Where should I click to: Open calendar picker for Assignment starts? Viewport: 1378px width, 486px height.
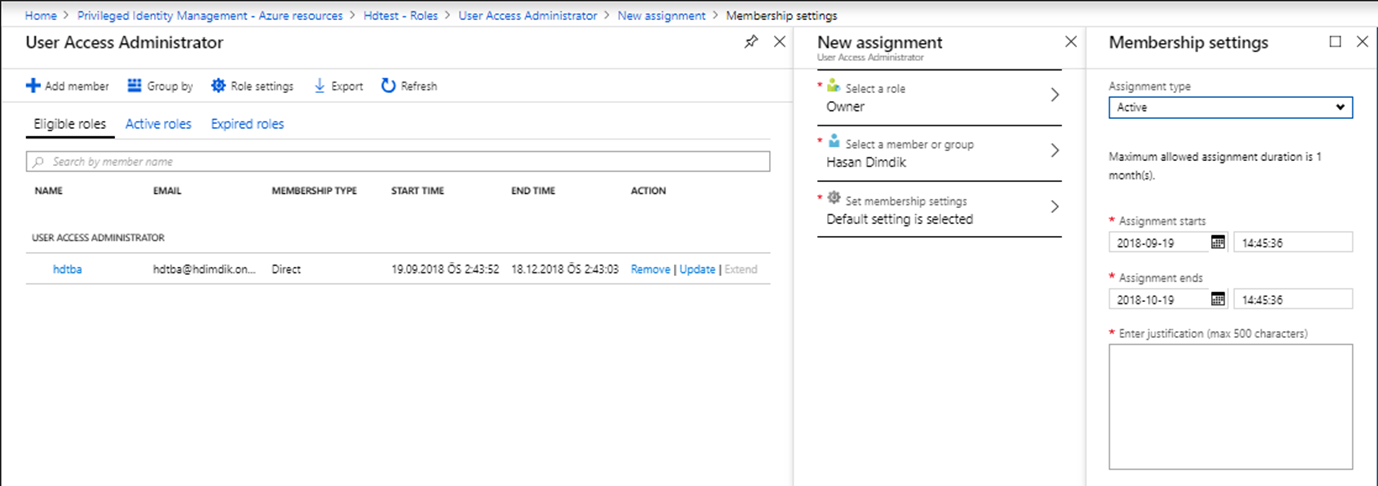click(x=1218, y=242)
